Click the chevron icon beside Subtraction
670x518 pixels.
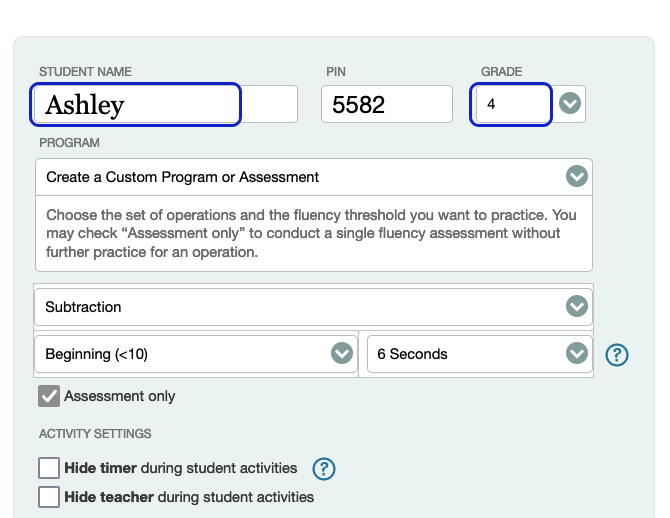pos(576,307)
